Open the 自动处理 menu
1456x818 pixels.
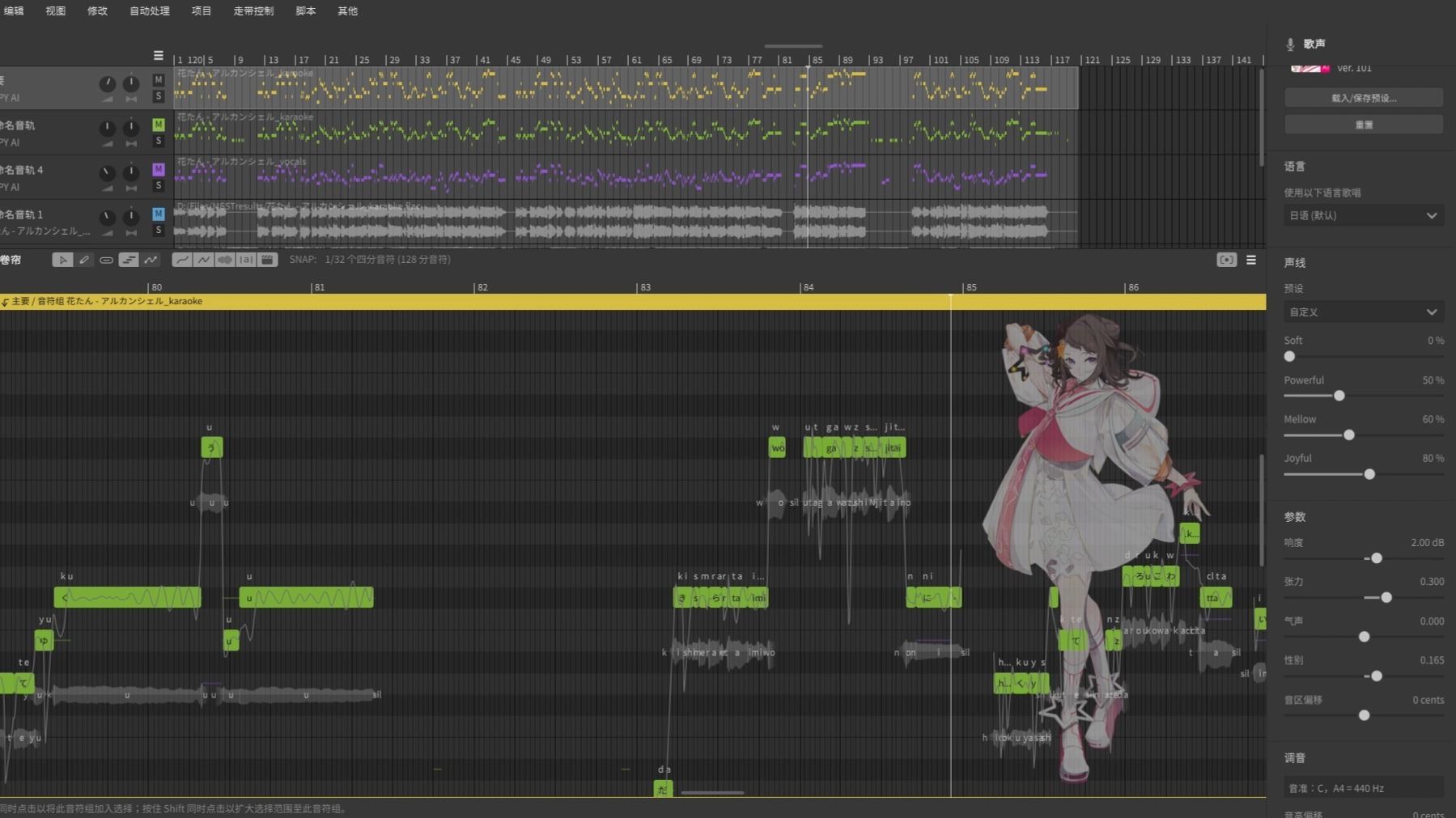click(x=150, y=11)
